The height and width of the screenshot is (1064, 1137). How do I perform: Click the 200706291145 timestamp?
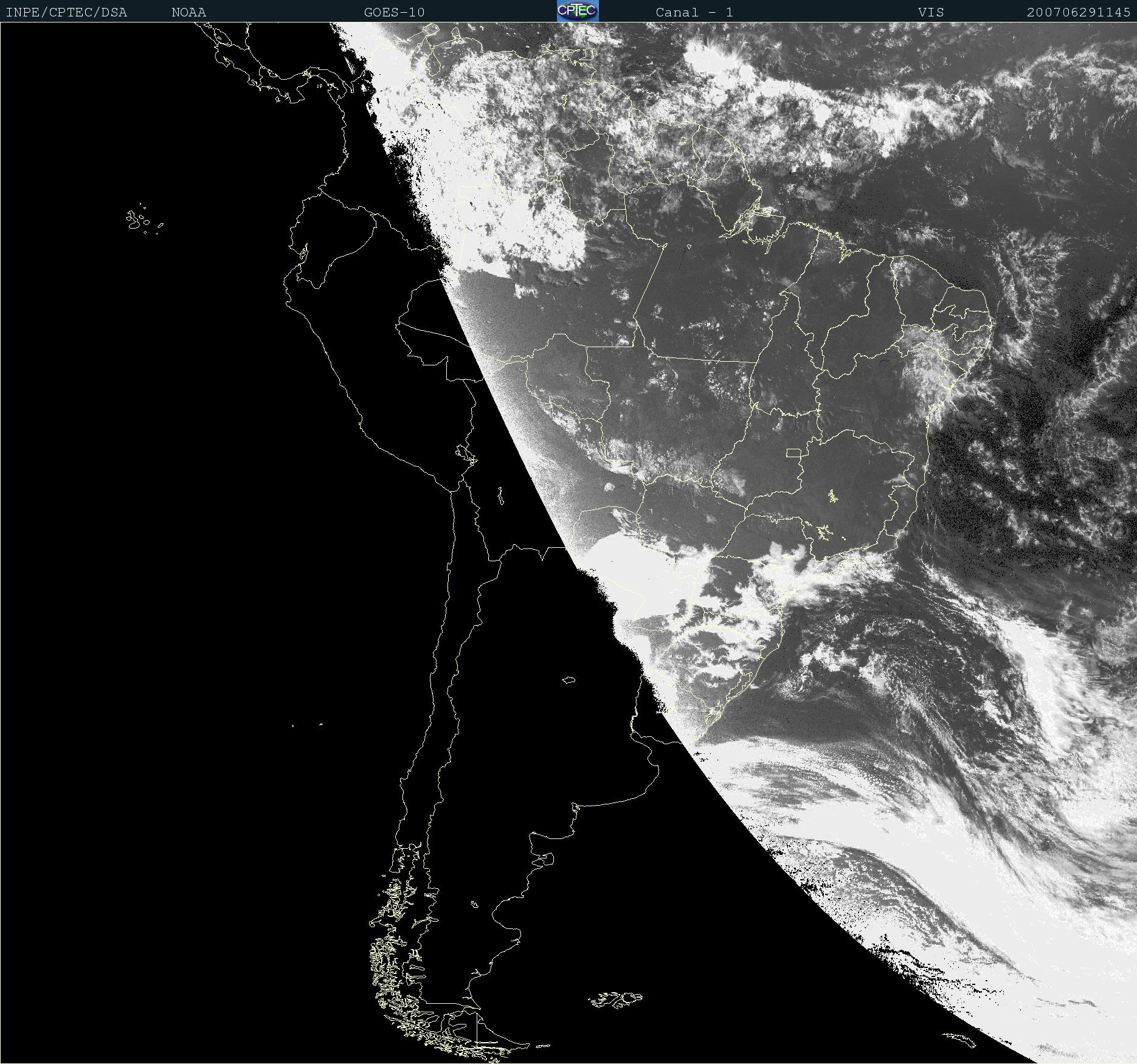1079,12
